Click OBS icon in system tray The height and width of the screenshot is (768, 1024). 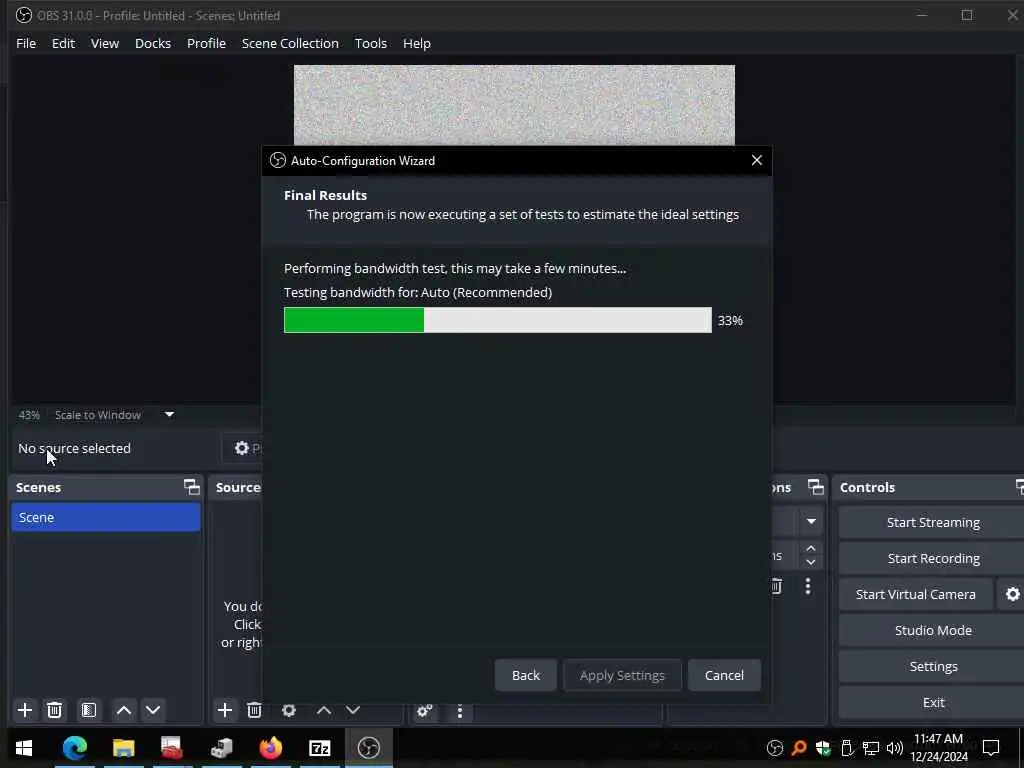pyautogui.click(x=775, y=748)
